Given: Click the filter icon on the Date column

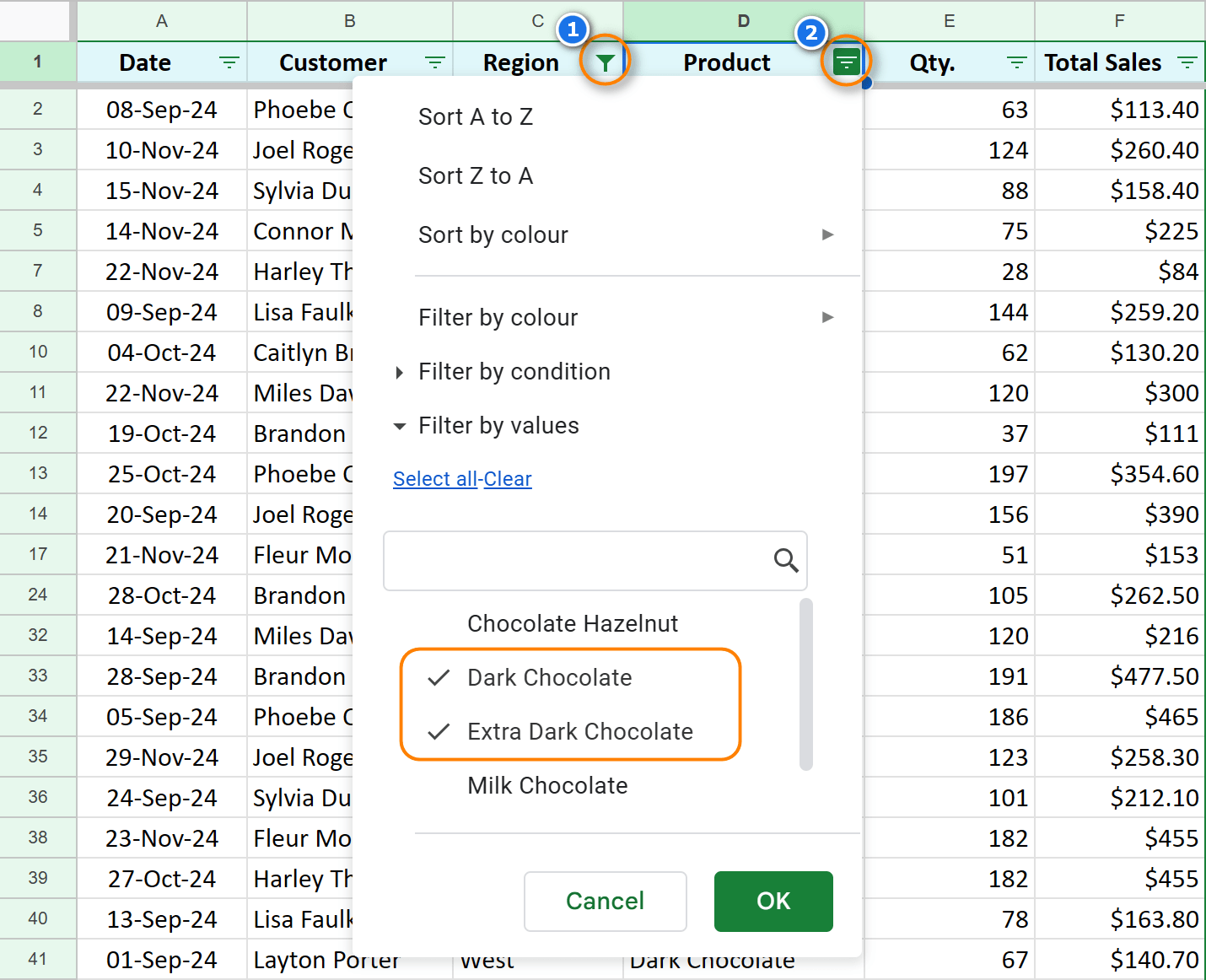Looking at the screenshot, I should [x=227, y=62].
